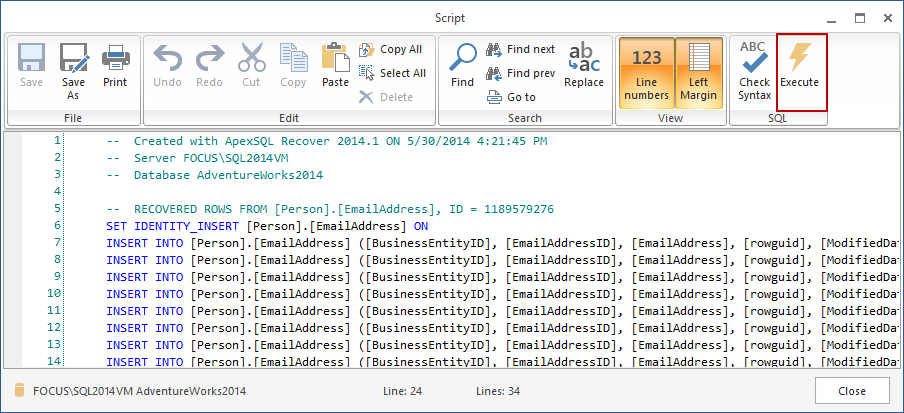Click line 1 'Created with ApexSQL Recover' comment
This screenshot has height=413, width=904.
(327, 141)
